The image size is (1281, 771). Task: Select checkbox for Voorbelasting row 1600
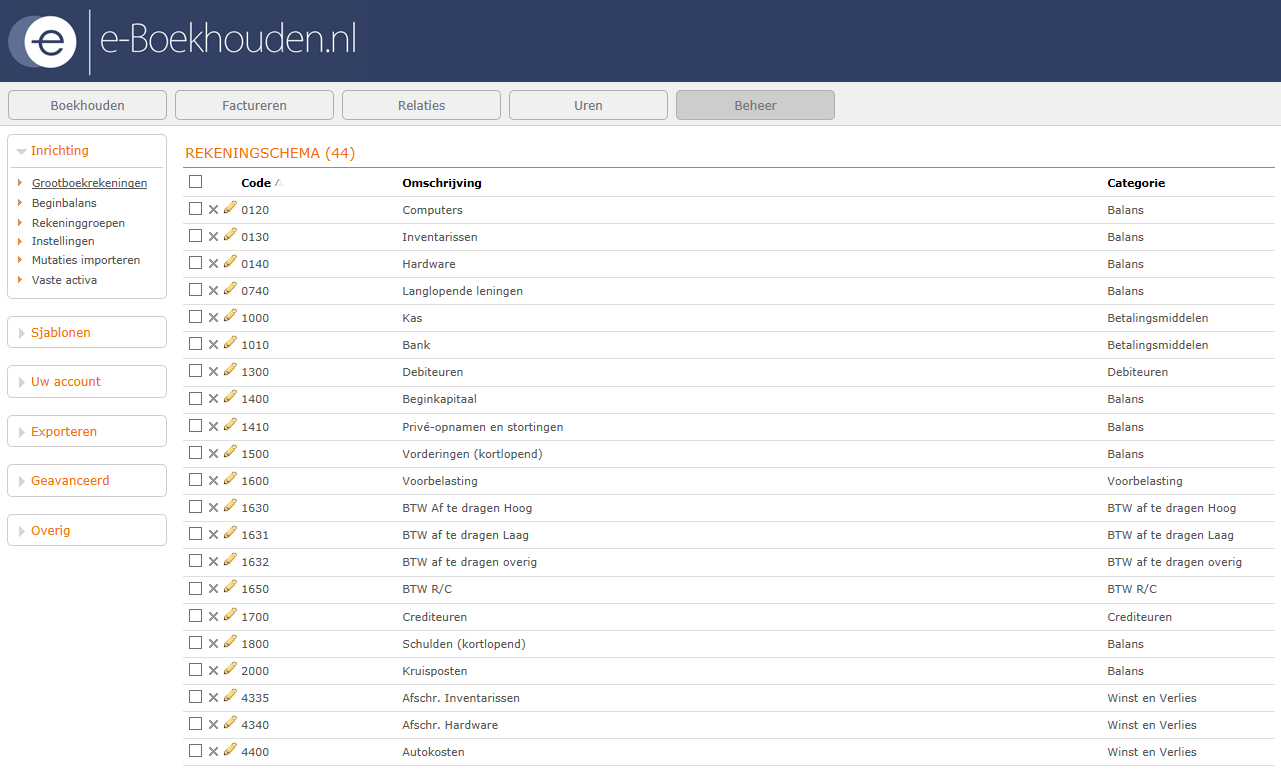[195, 480]
